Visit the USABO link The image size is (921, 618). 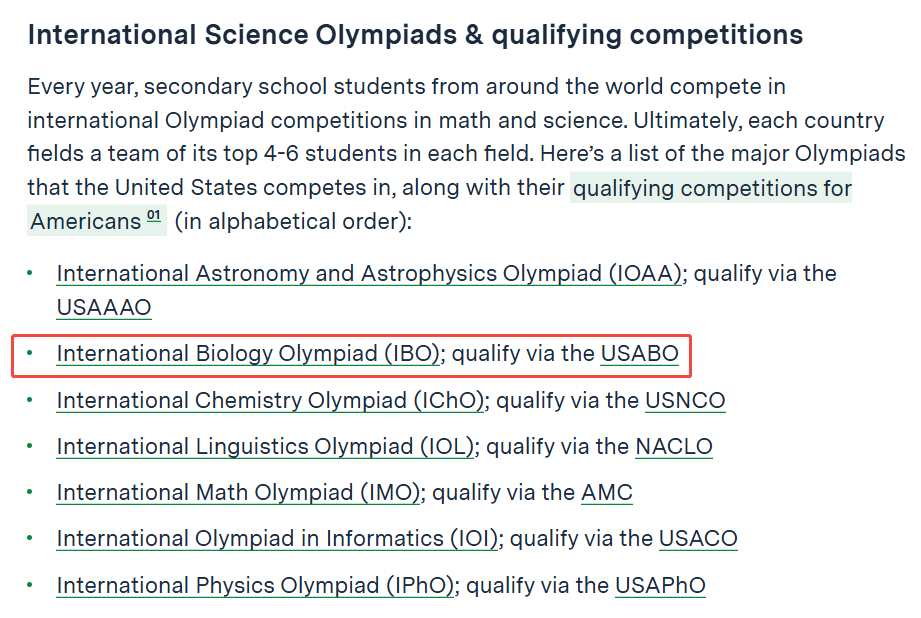coord(639,354)
